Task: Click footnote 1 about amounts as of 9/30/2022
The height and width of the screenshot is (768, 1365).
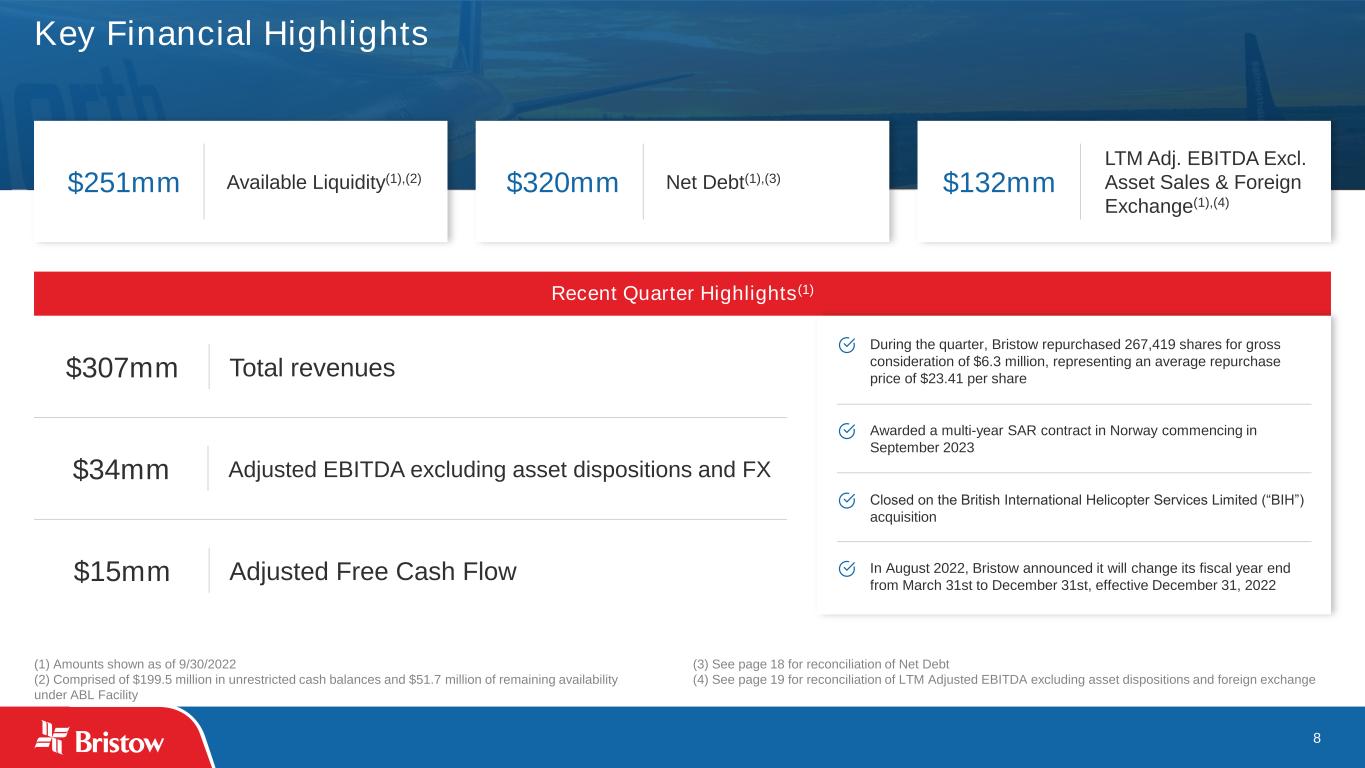Action: (135, 664)
